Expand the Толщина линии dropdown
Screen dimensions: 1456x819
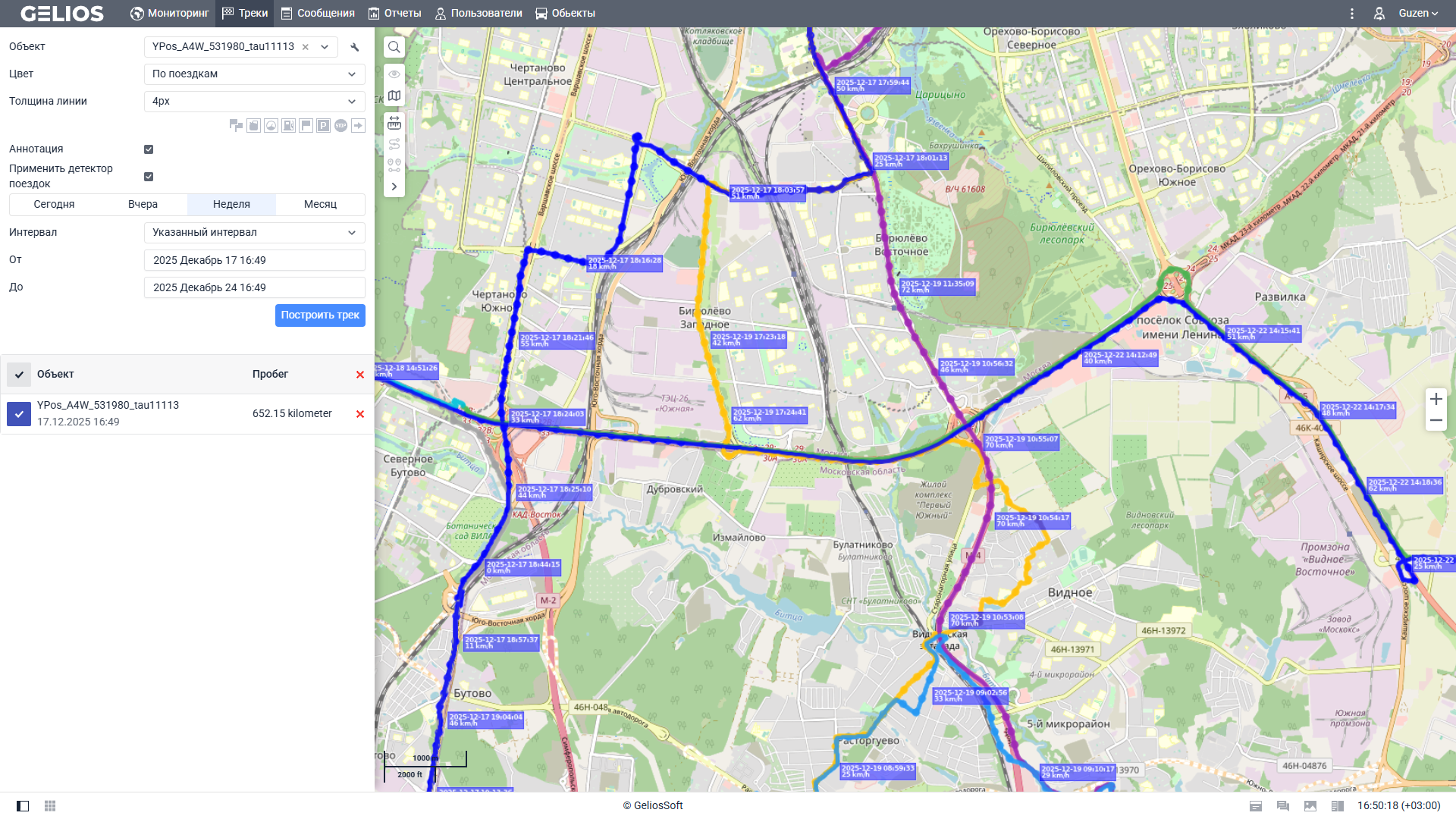coord(254,102)
